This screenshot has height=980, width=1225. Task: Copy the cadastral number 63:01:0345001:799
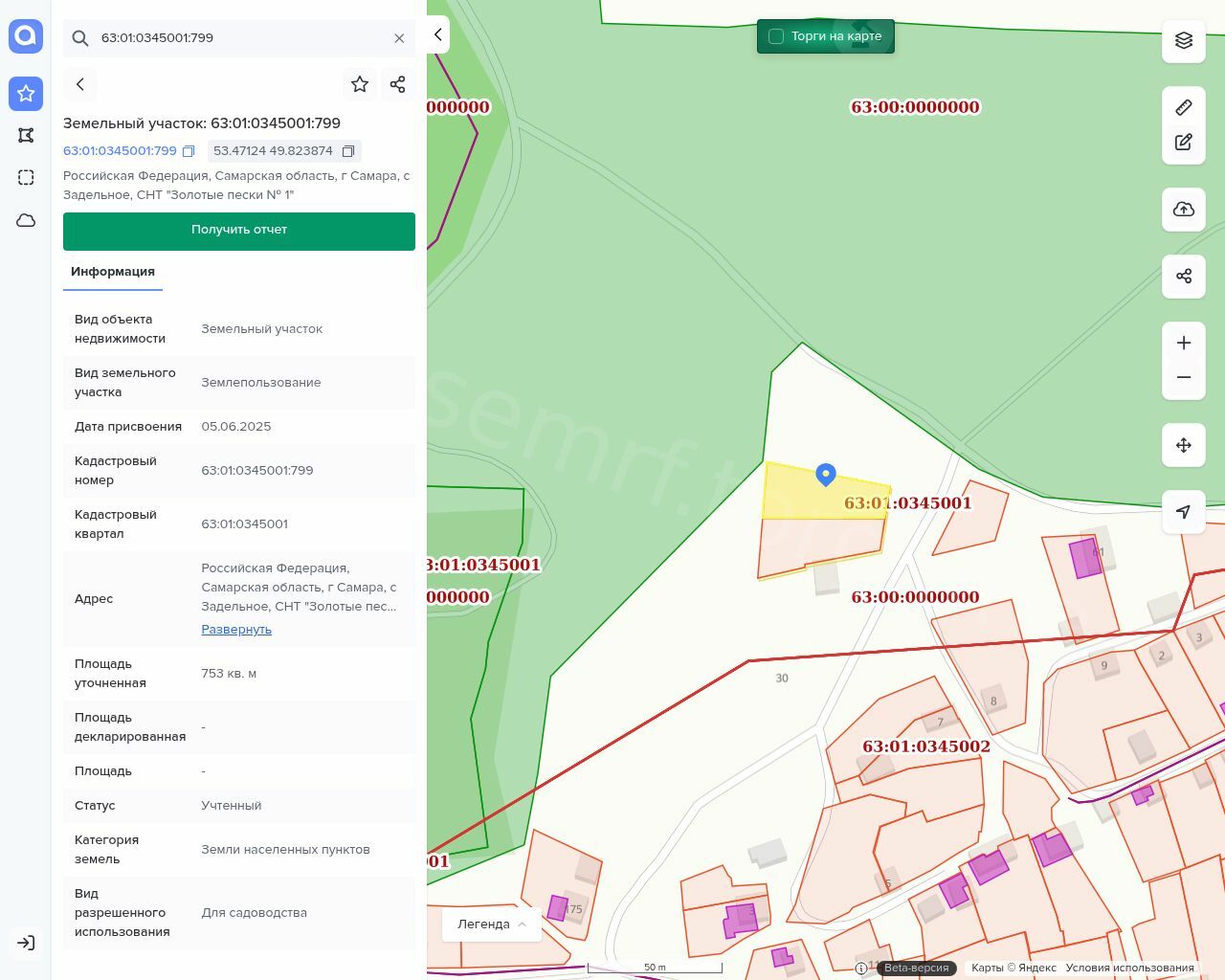(x=189, y=151)
